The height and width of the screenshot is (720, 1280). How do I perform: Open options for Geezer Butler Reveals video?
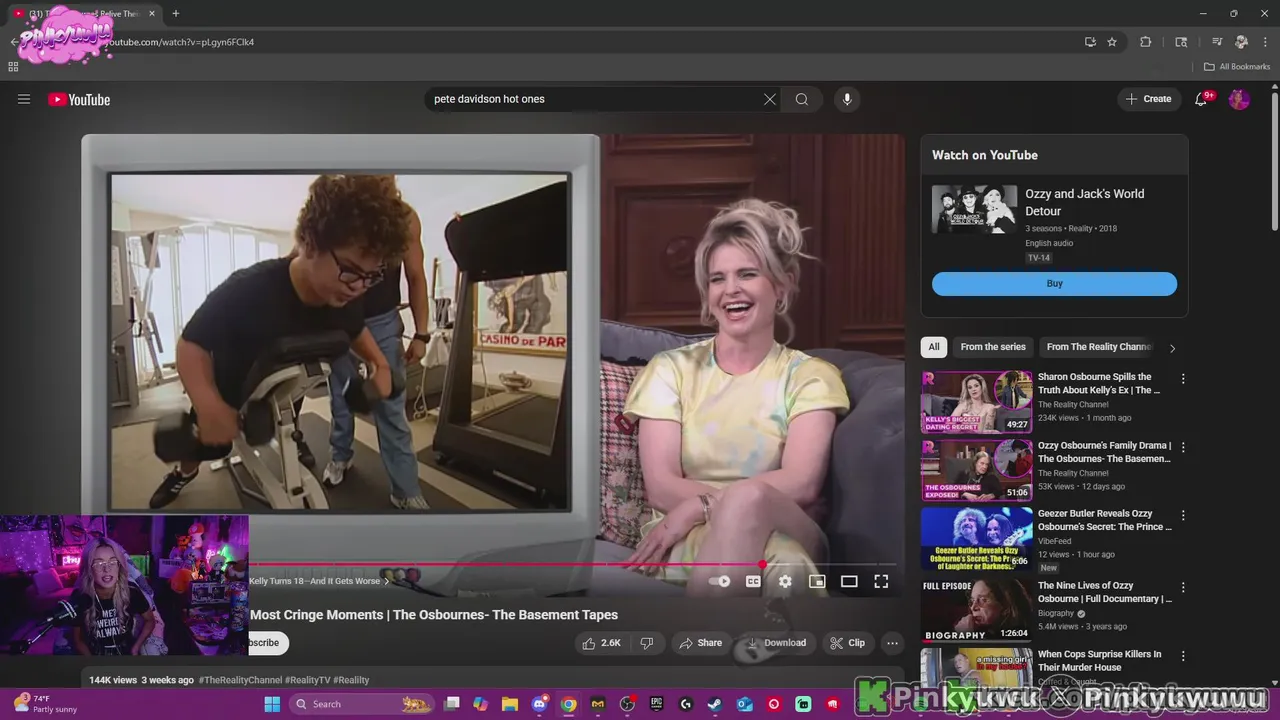click(x=1183, y=515)
